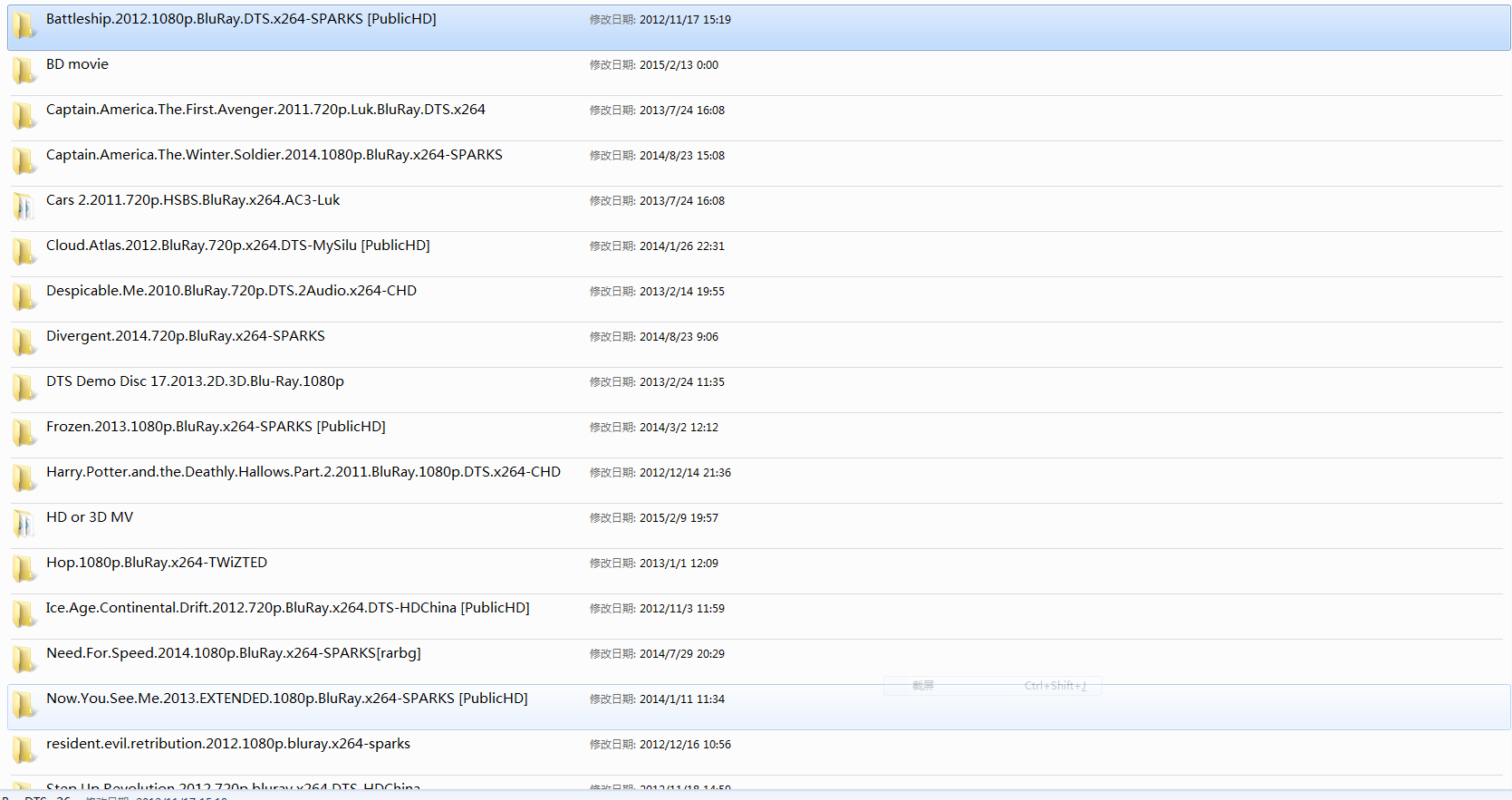This screenshot has height=800, width=1512.
Task: Select name 'DTS Demo Disc 17.2013.2D.3D.Blu-Ray.1080p'
Action: 195,381
